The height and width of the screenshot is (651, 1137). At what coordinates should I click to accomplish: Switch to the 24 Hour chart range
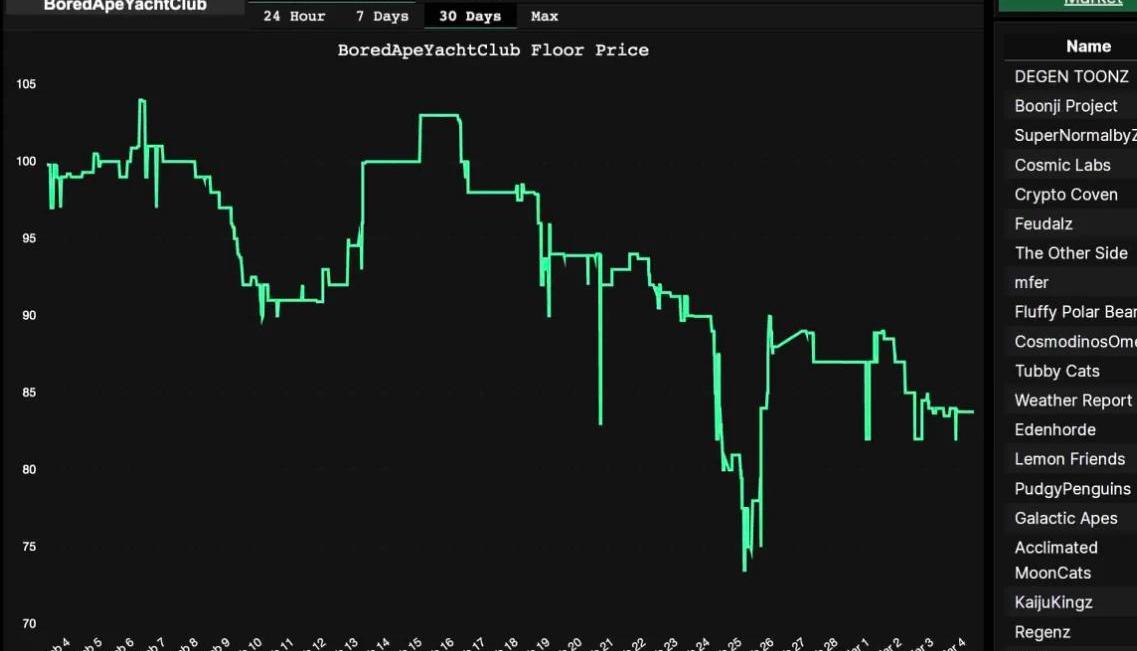tap(294, 16)
